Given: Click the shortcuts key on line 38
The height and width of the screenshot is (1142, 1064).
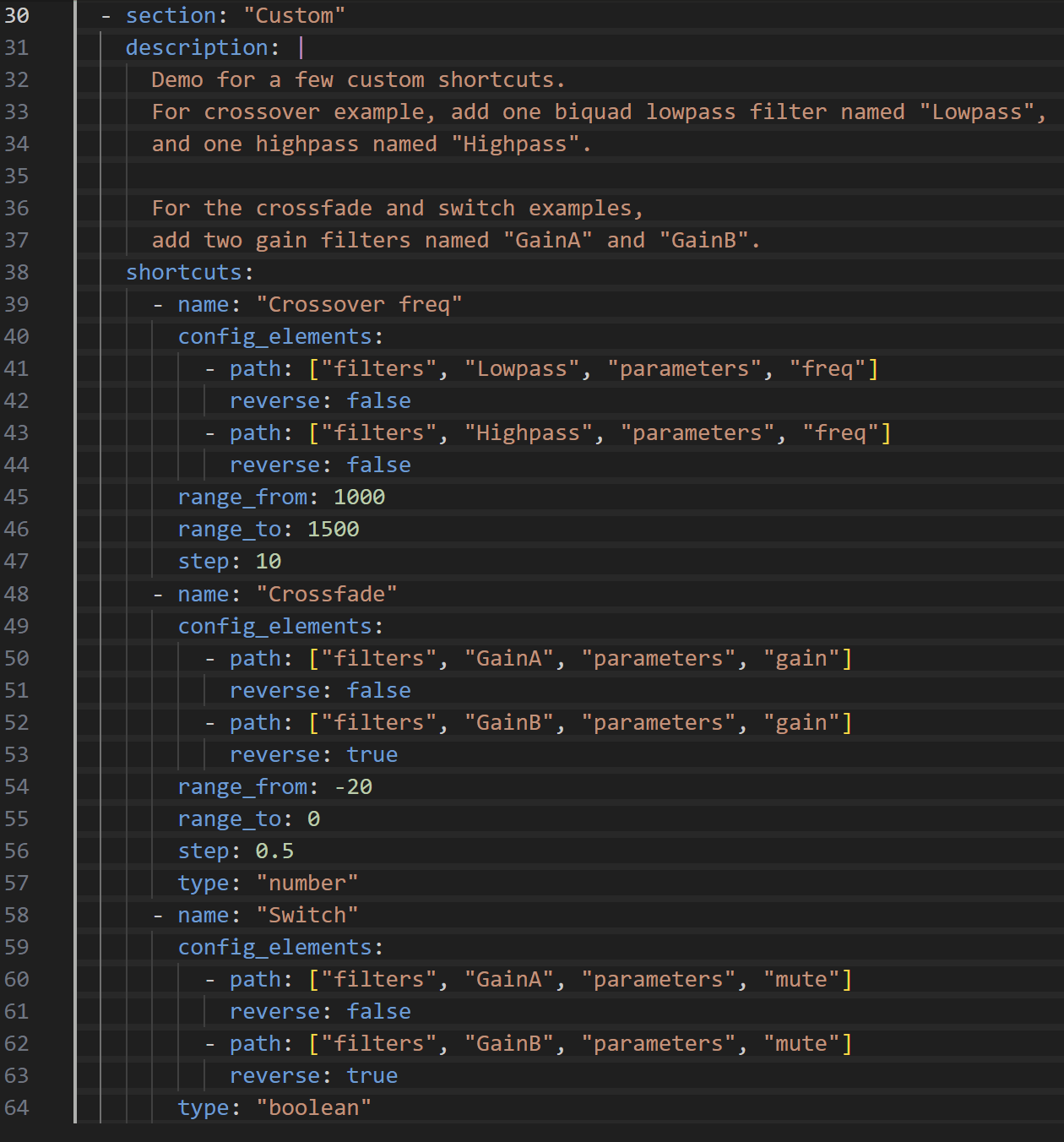Looking at the screenshot, I should click(184, 273).
